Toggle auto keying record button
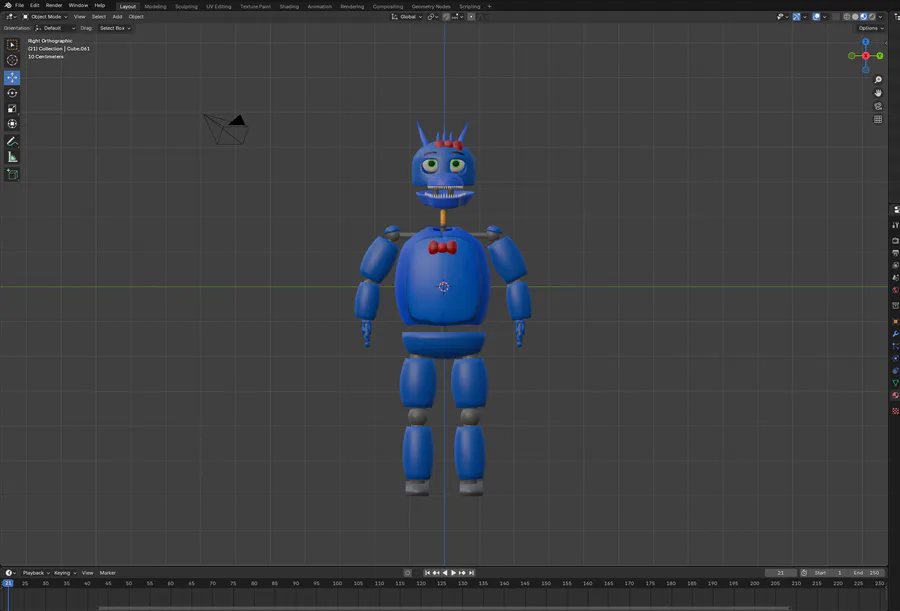 408,573
